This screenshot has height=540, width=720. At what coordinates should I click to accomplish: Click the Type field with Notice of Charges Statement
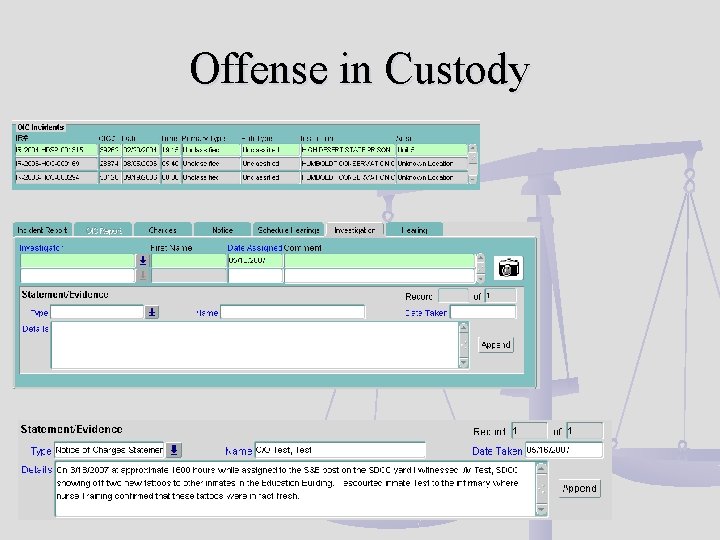(109, 450)
